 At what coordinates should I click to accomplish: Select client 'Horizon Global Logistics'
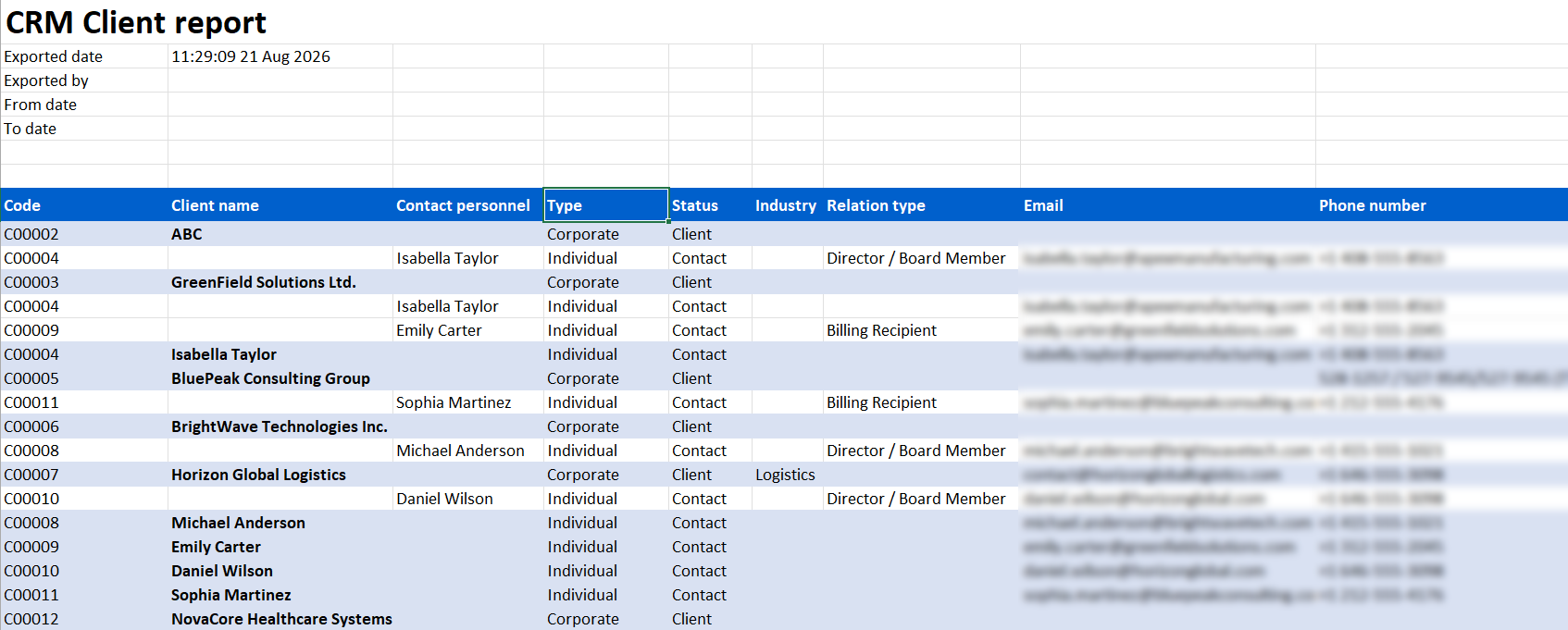[258, 475]
